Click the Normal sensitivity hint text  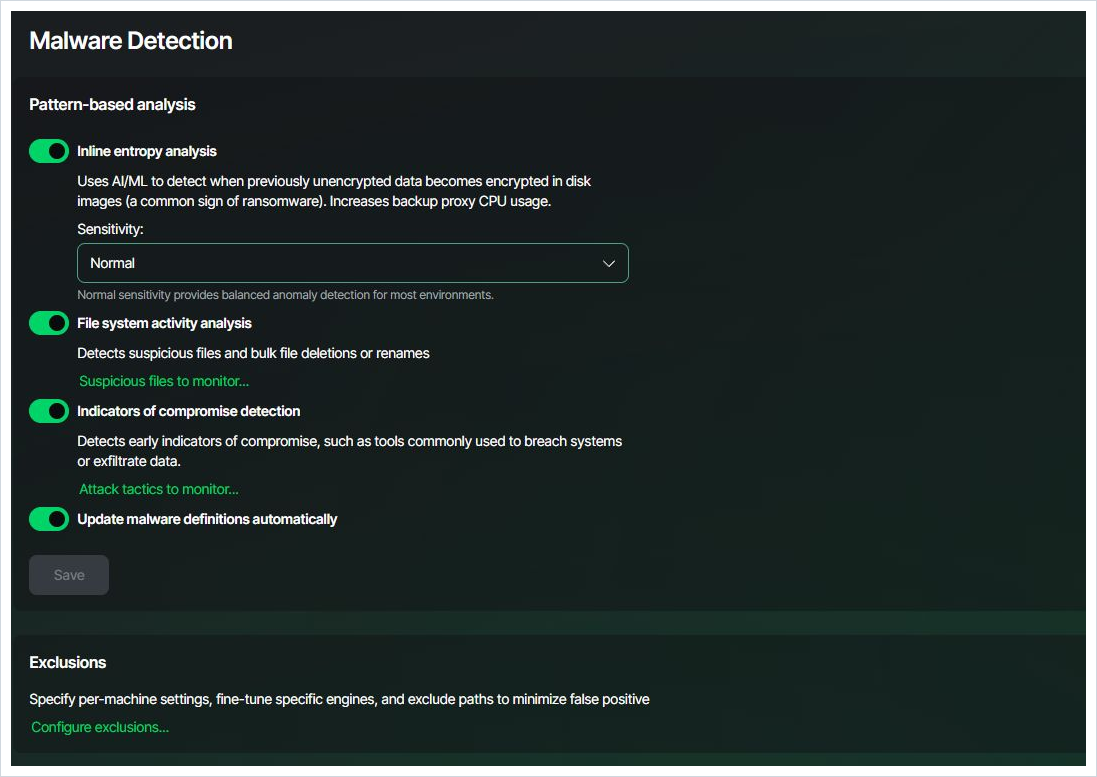[285, 294]
